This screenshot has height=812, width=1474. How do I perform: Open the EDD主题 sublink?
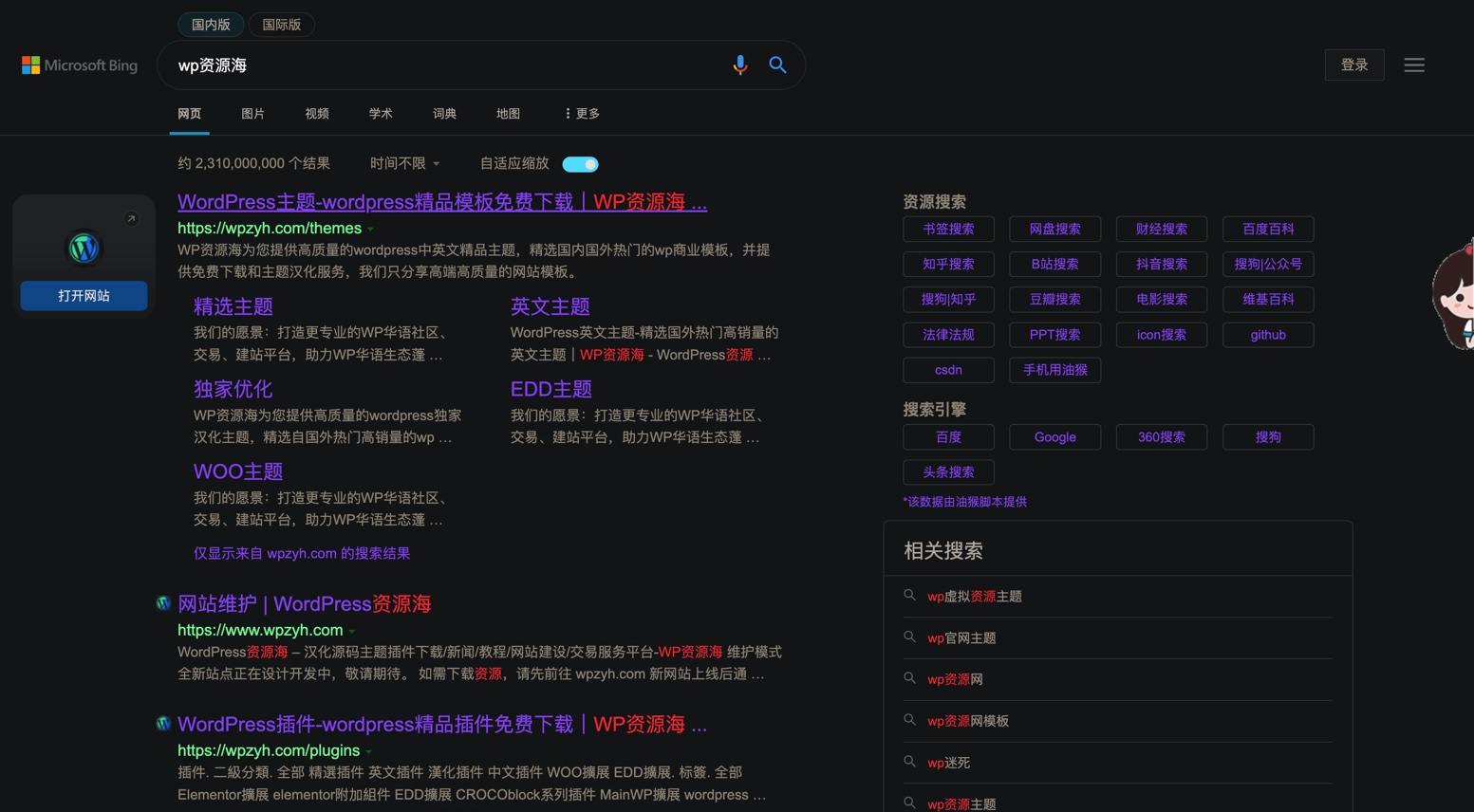(551, 389)
